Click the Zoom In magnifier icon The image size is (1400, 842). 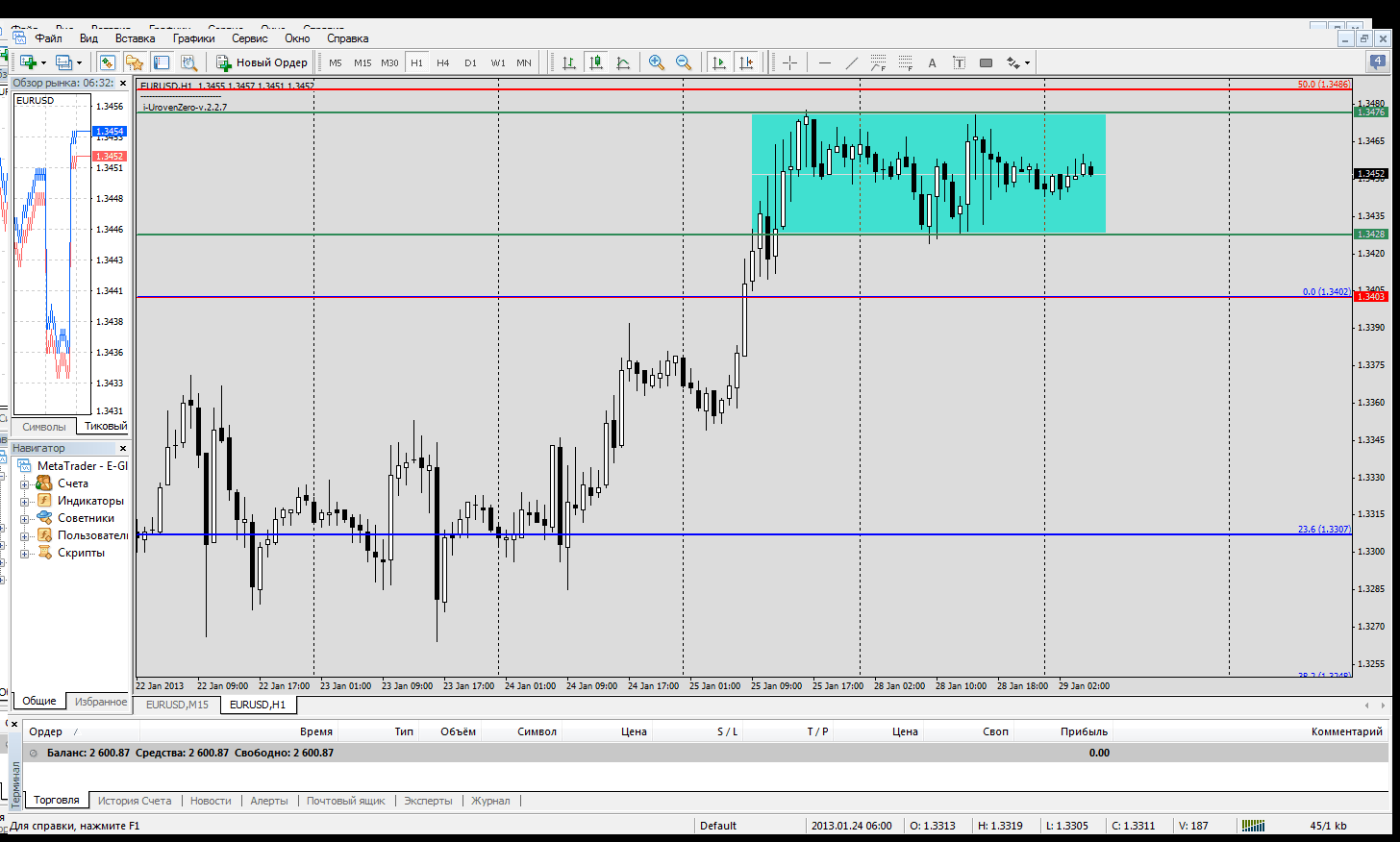[657, 62]
